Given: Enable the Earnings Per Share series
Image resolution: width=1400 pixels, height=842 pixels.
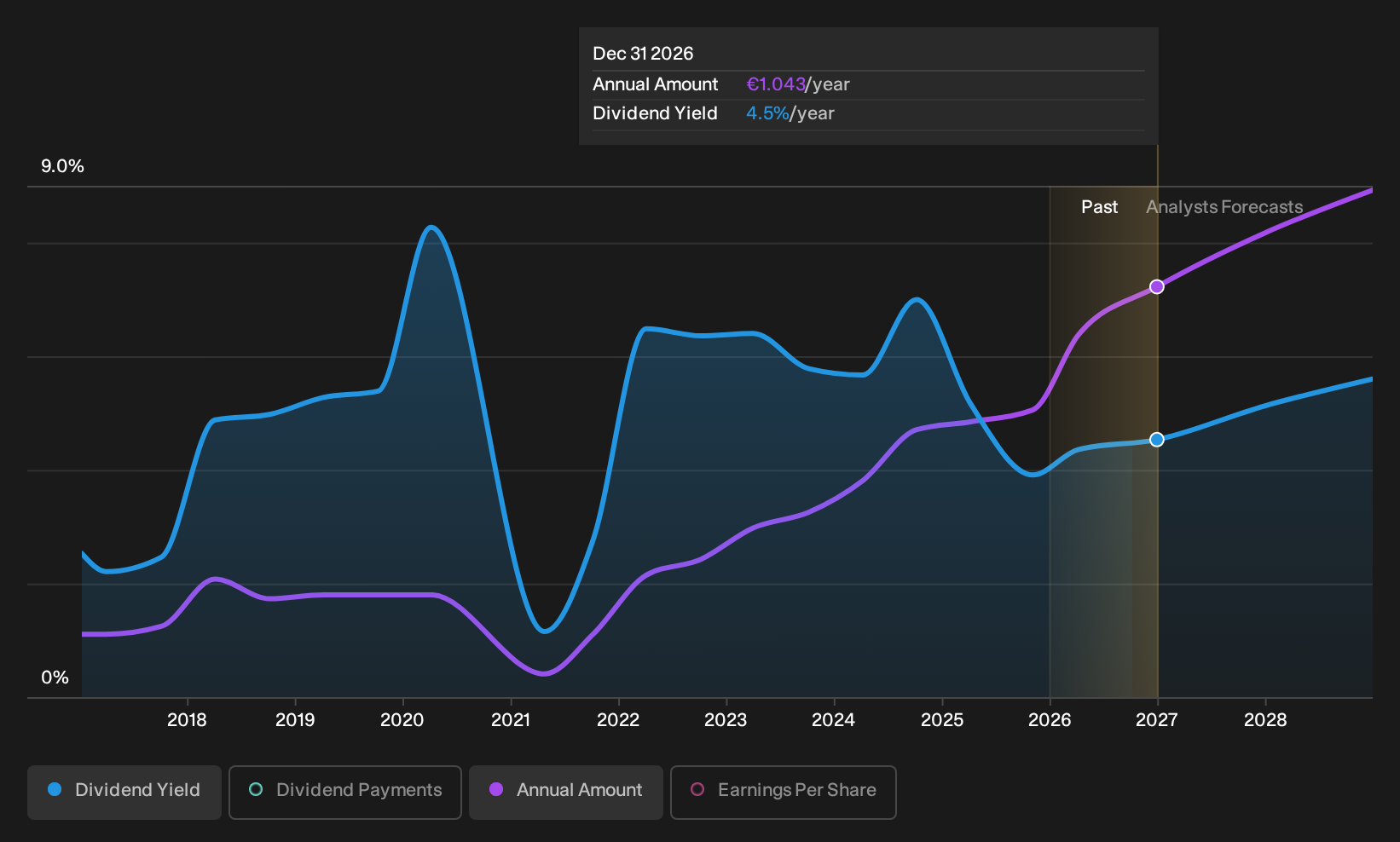Looking at the screenshot, I should [x=784, y=793].
